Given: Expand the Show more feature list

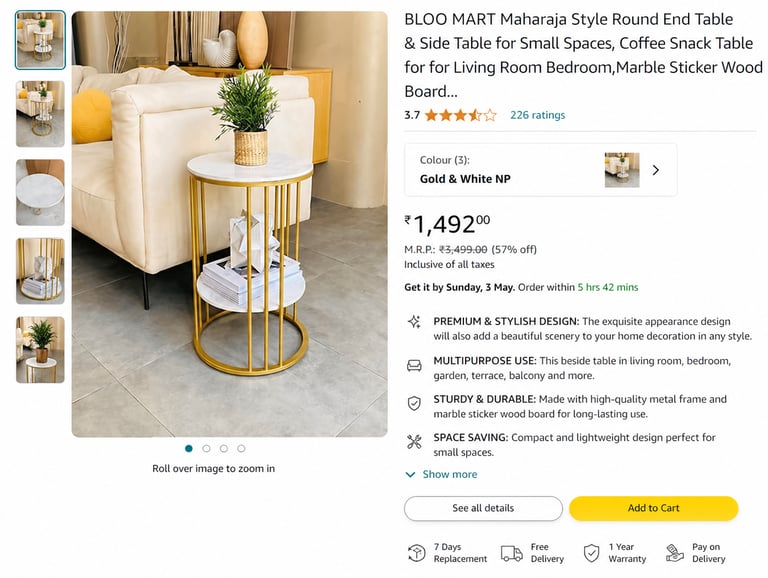Looking at the screenshot, I should point(441,475).
